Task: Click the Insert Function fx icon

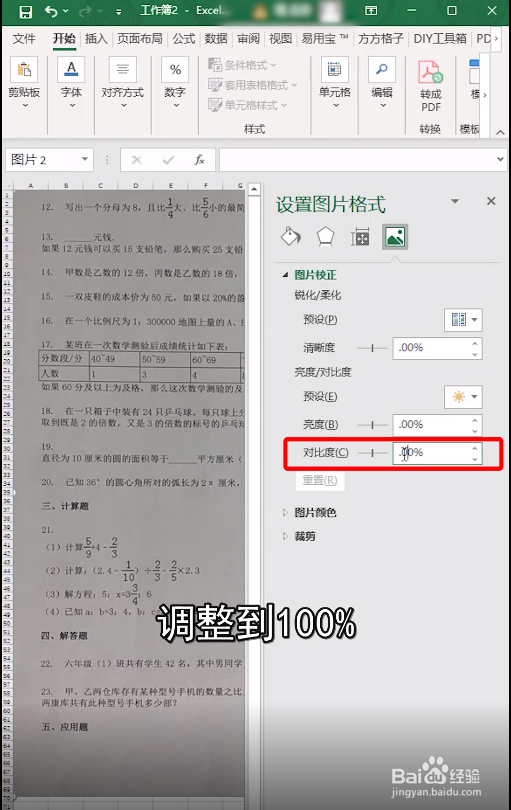Action: [199, 160]
